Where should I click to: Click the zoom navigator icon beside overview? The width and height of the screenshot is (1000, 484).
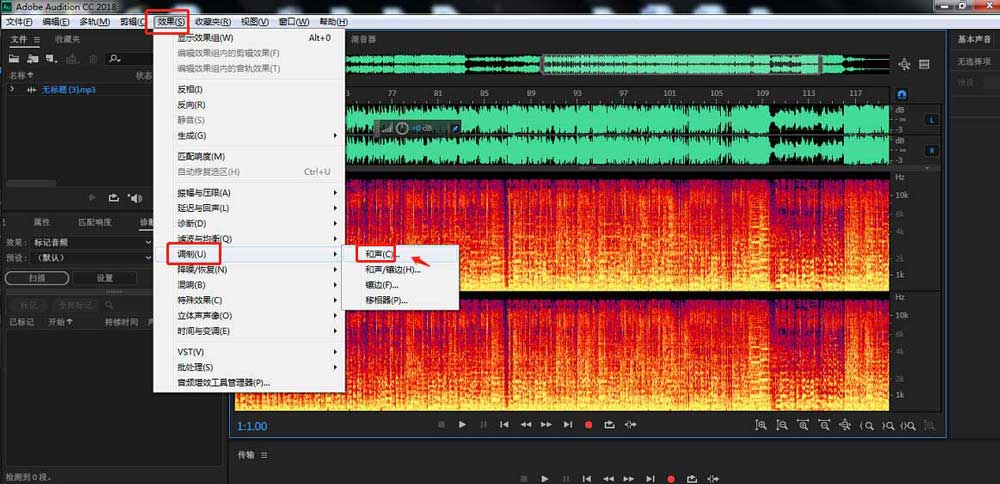pos(904,65)
